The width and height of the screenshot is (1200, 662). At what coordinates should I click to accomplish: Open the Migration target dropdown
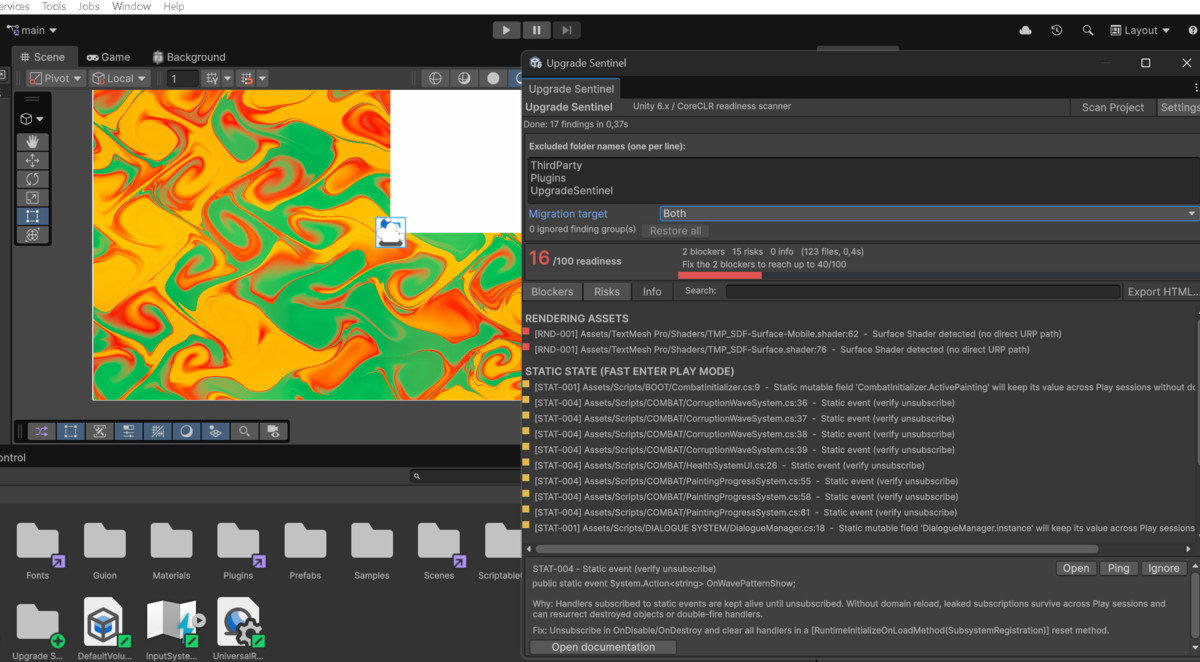[929, 213]
